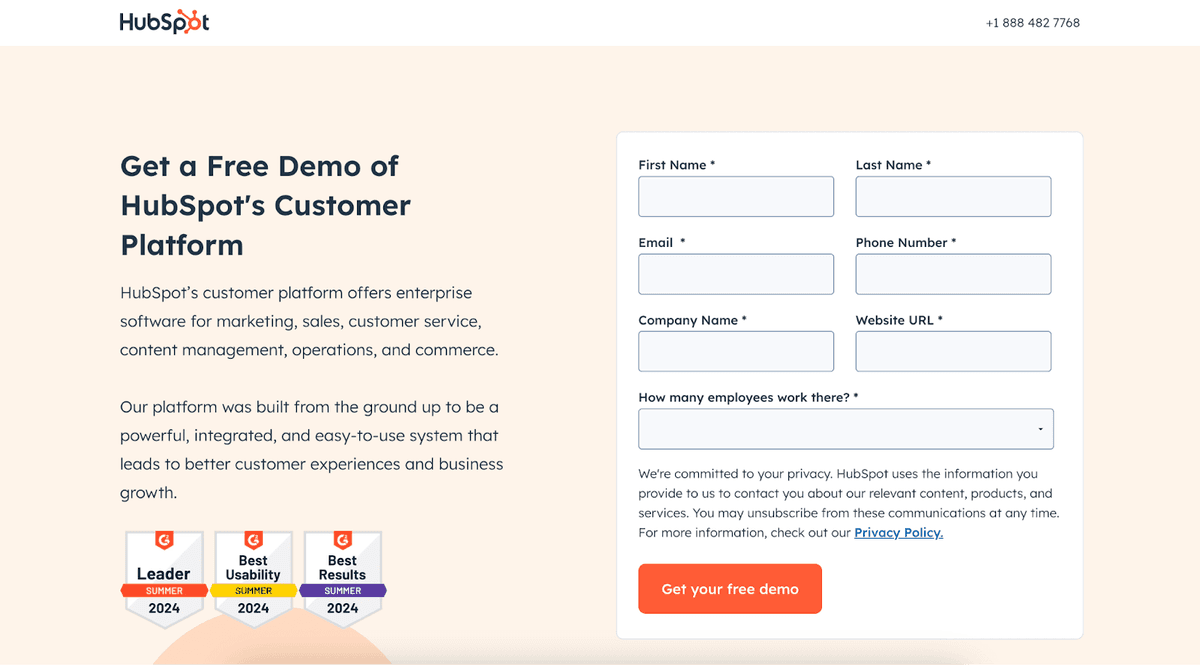
Task: Click the First Name field label
Action: click(x=676, y=165)
